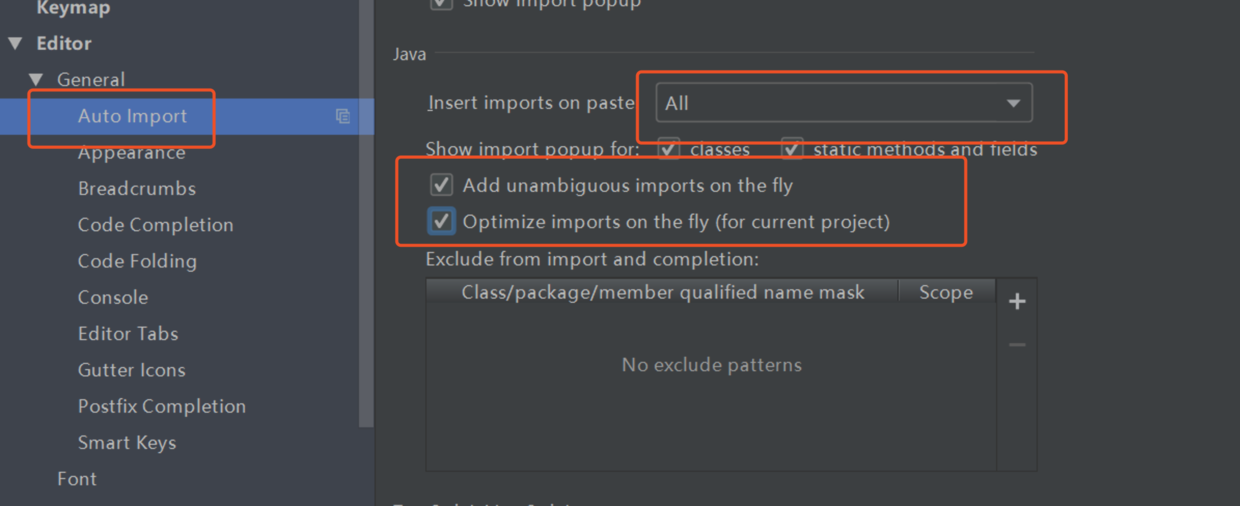The image size is (1240, 506).
Task: Click the 'No exclude patterns' text
Action: pyautogui.click(x=712, y=365)
